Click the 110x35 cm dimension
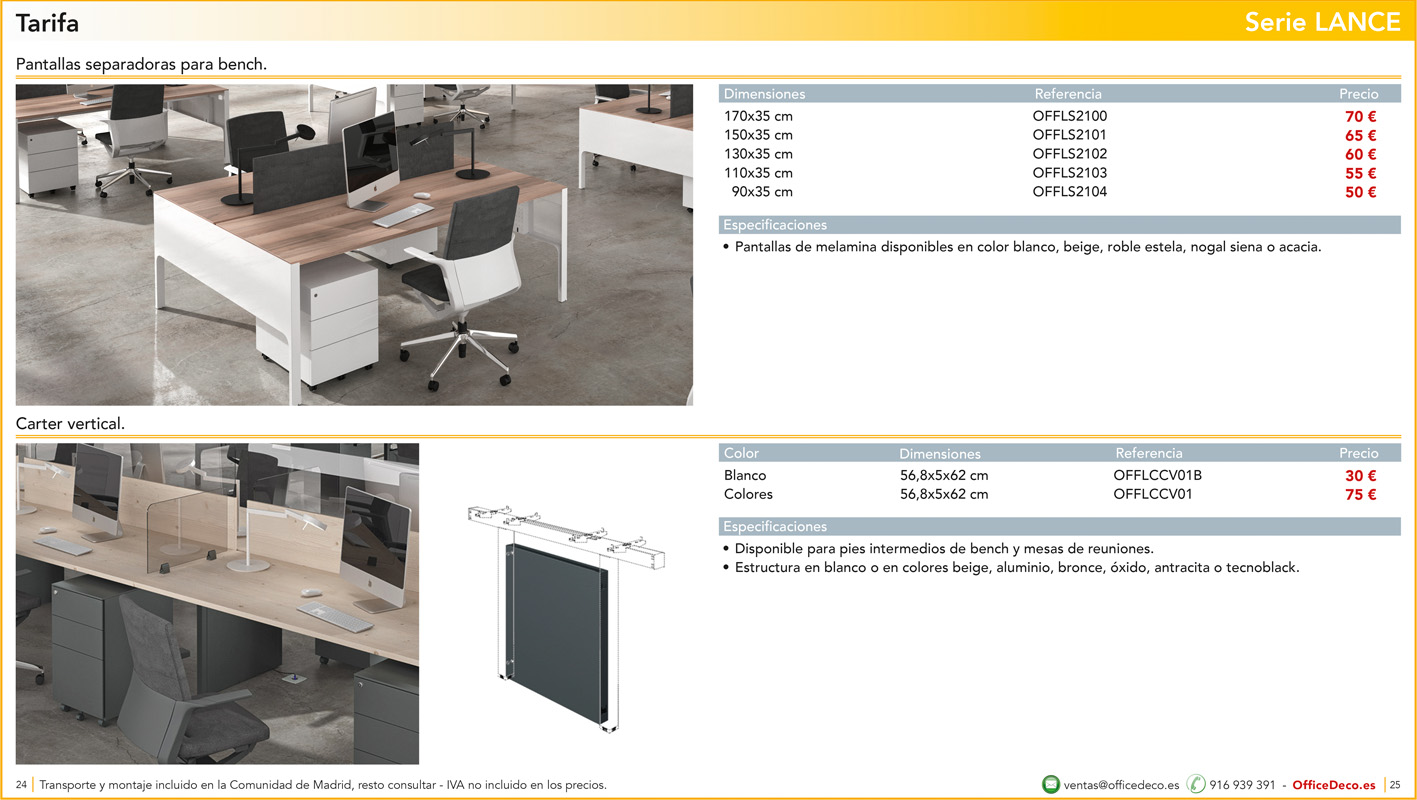The width and height of the screenshot is (1417, 800). (758, 173)
